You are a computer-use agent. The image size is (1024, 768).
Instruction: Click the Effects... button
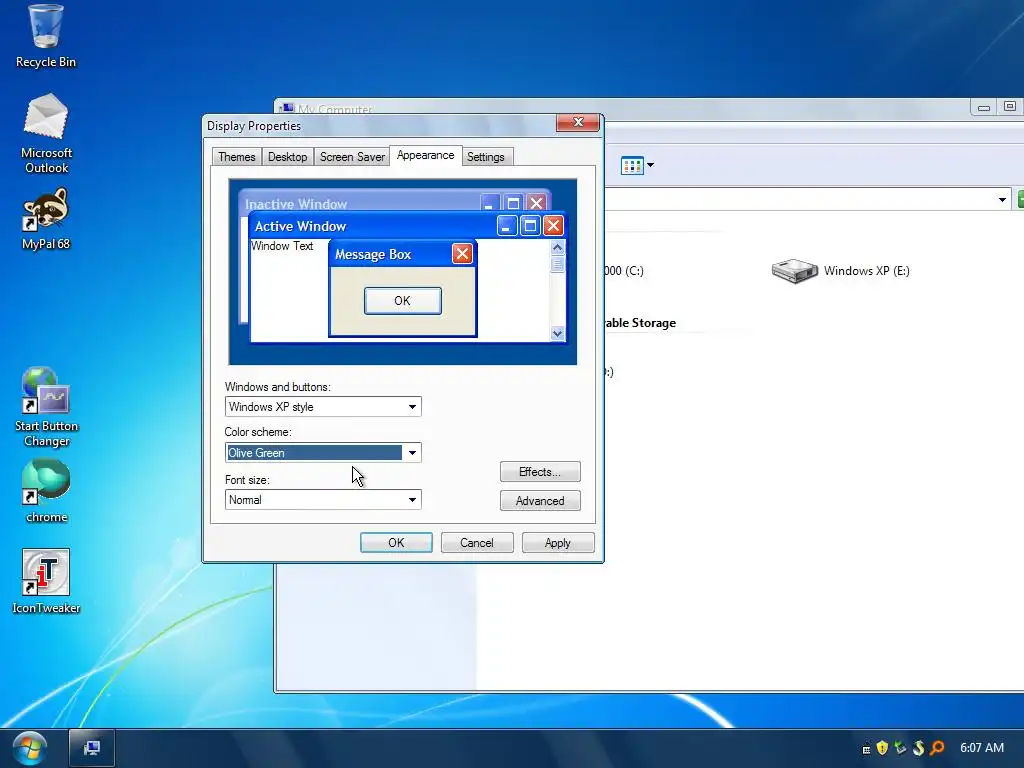540,472
